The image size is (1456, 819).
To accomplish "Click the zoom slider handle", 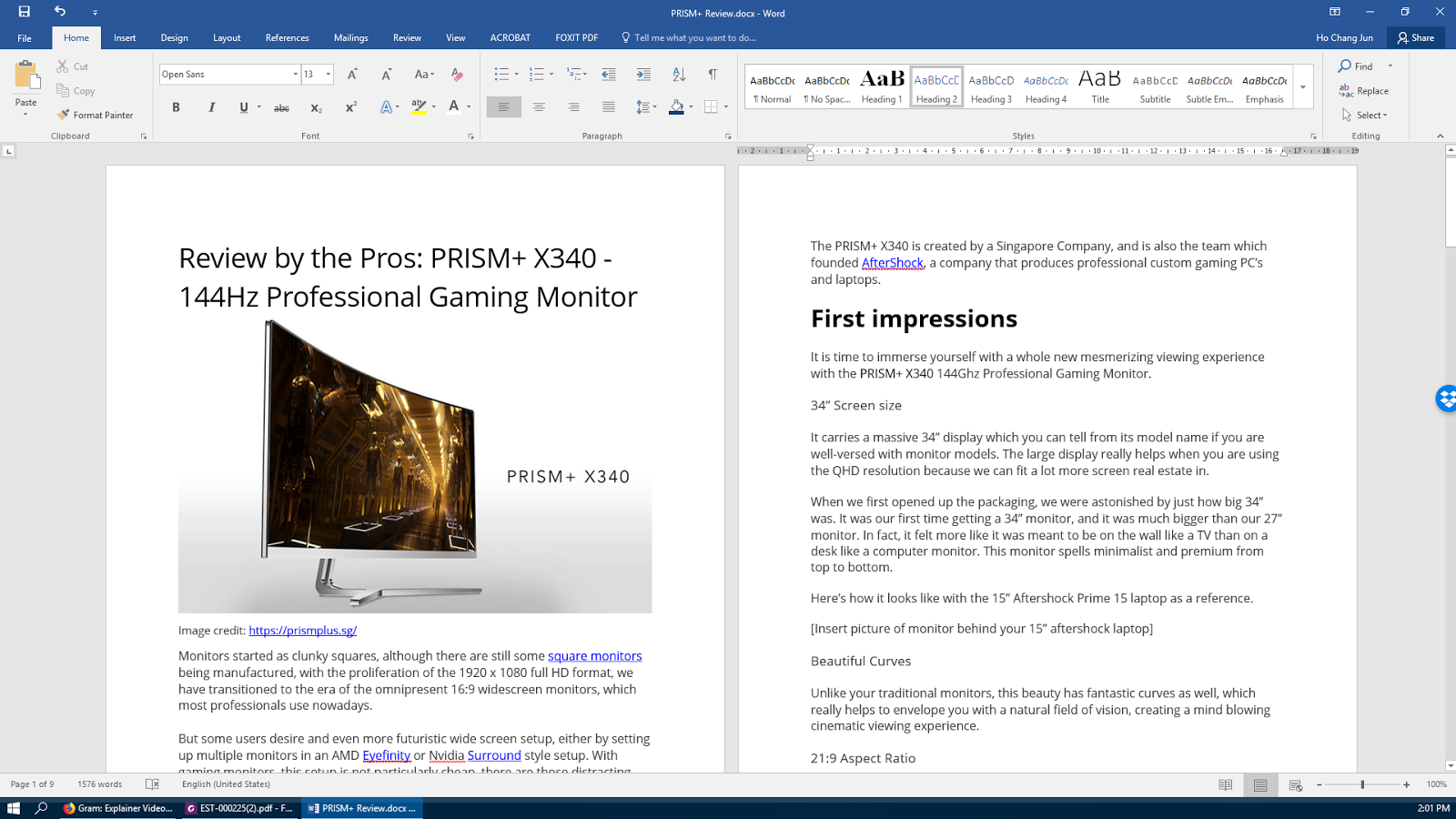I will 1362,784.
